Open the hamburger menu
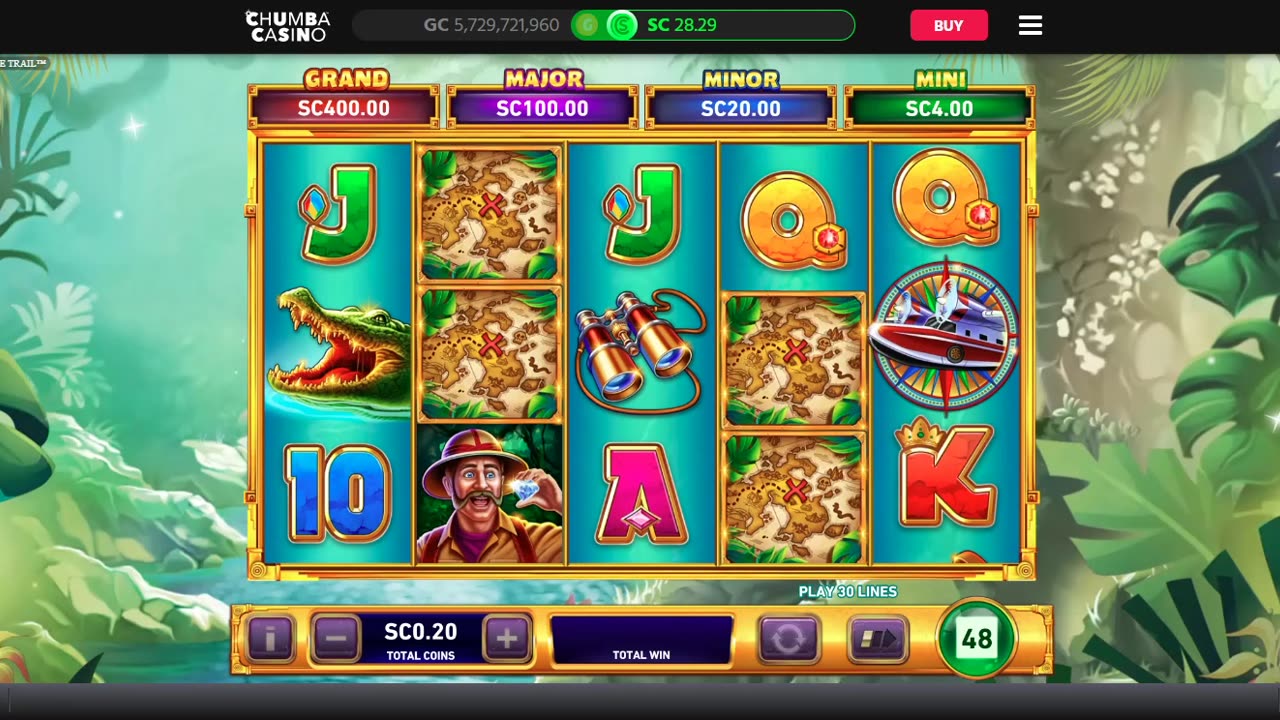The image size is (1280, 720). pyautogui.click(x=1030, y=26)
